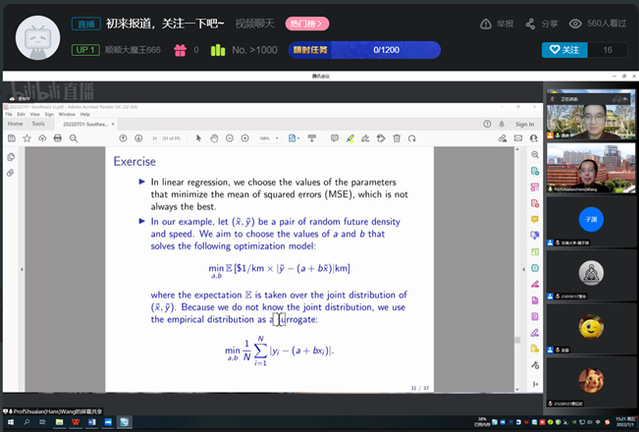Select the hand pan tool
639x432 pixels.
(x=212, y=138)
